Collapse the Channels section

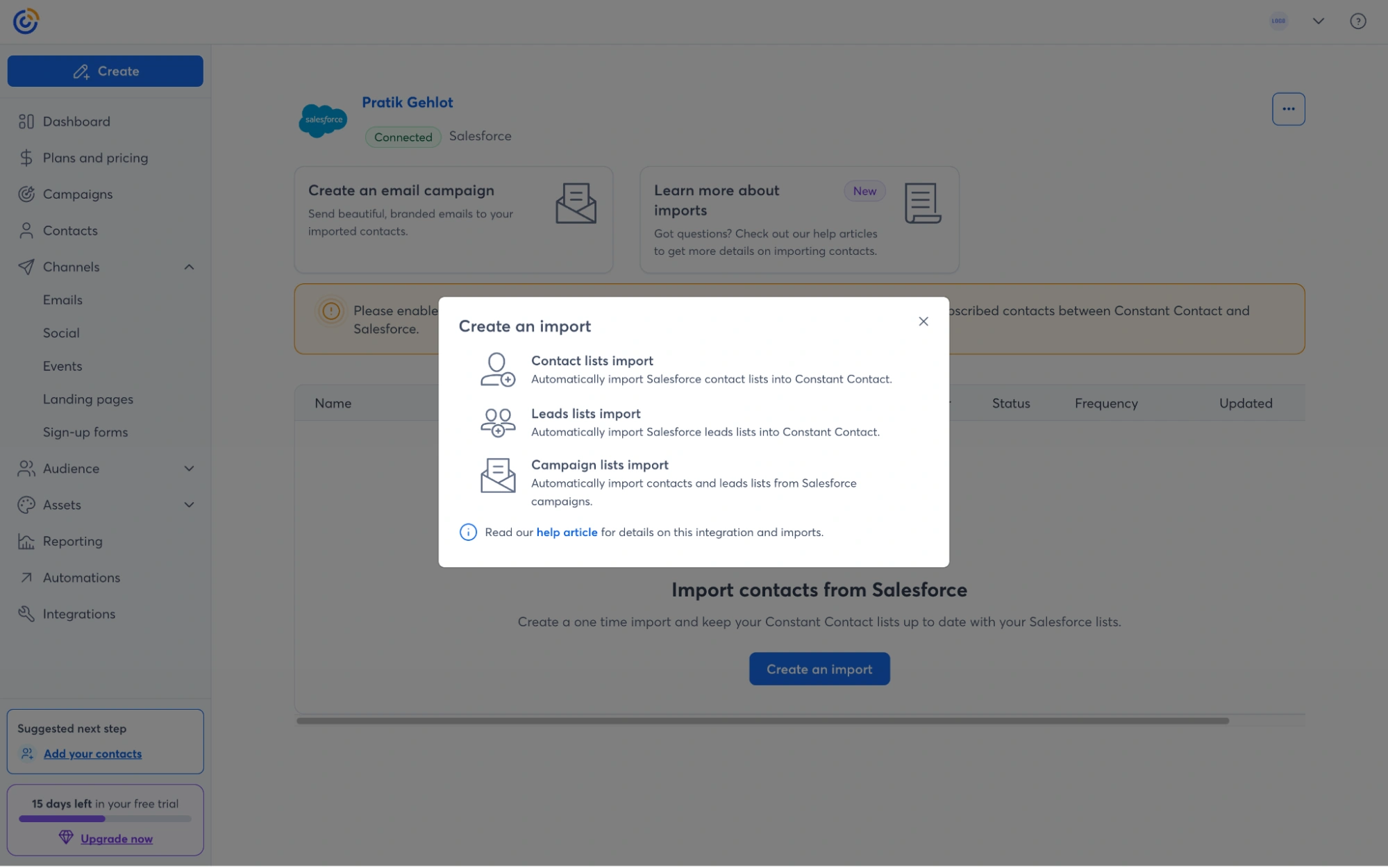(188, 266)
